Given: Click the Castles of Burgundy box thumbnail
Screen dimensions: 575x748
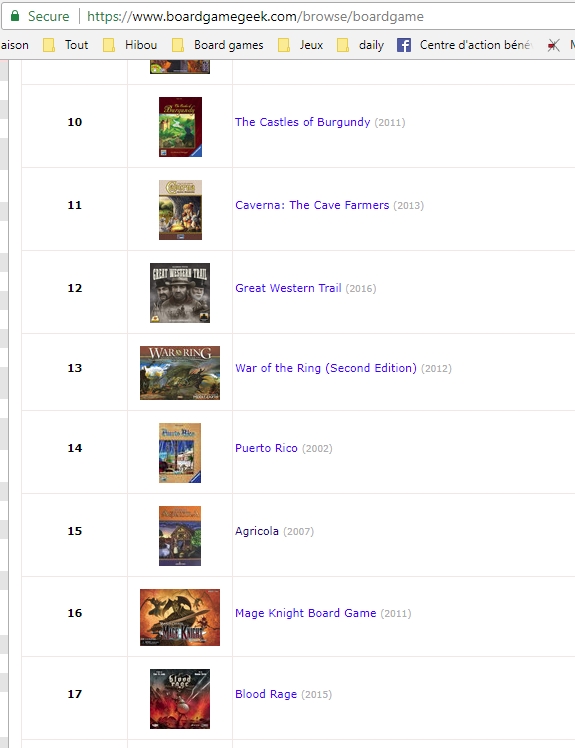Looking at the screenshot, I should (180, 127).
